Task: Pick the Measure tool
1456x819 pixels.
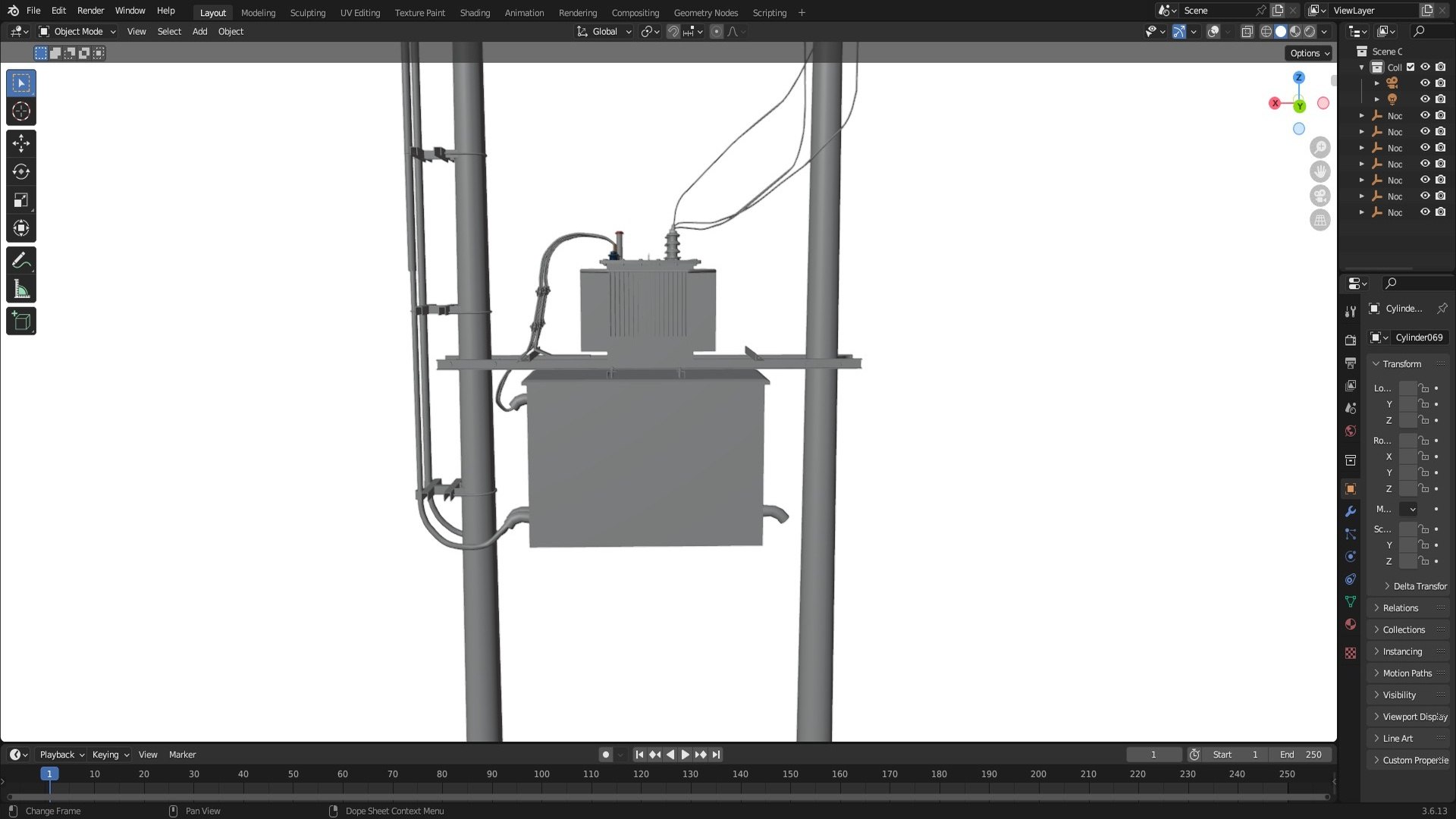Action: (x=21, y=289)
